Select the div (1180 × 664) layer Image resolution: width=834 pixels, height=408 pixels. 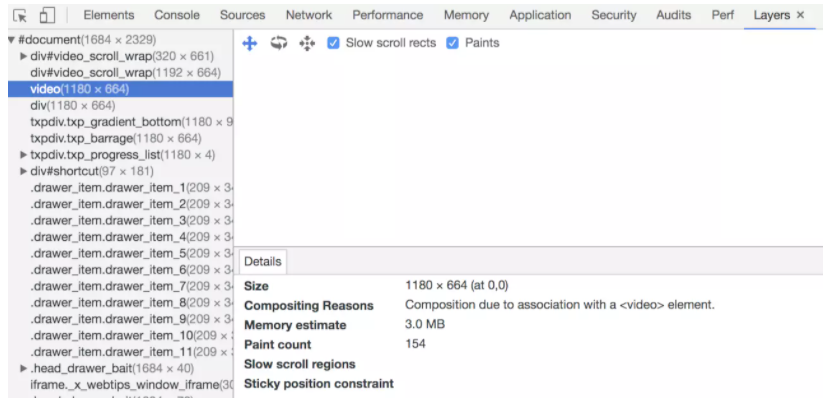[x=120, y=105]
